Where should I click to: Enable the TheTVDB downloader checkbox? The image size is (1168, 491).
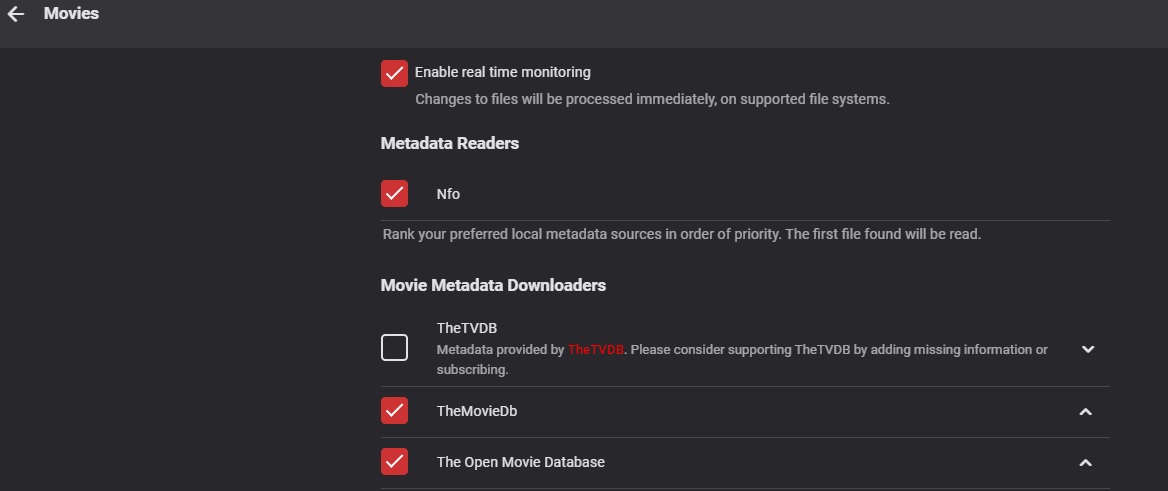[x=394, y=348]
